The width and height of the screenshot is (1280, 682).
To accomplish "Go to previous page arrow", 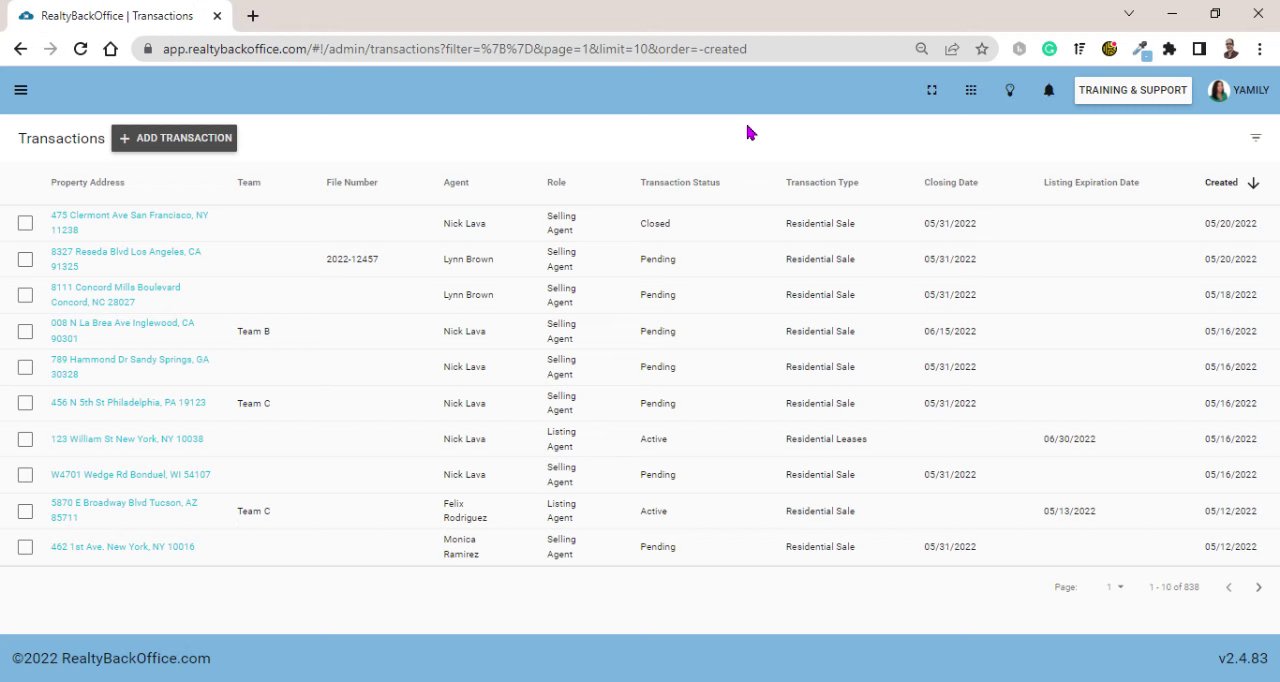I will [x=1229, y=587].
